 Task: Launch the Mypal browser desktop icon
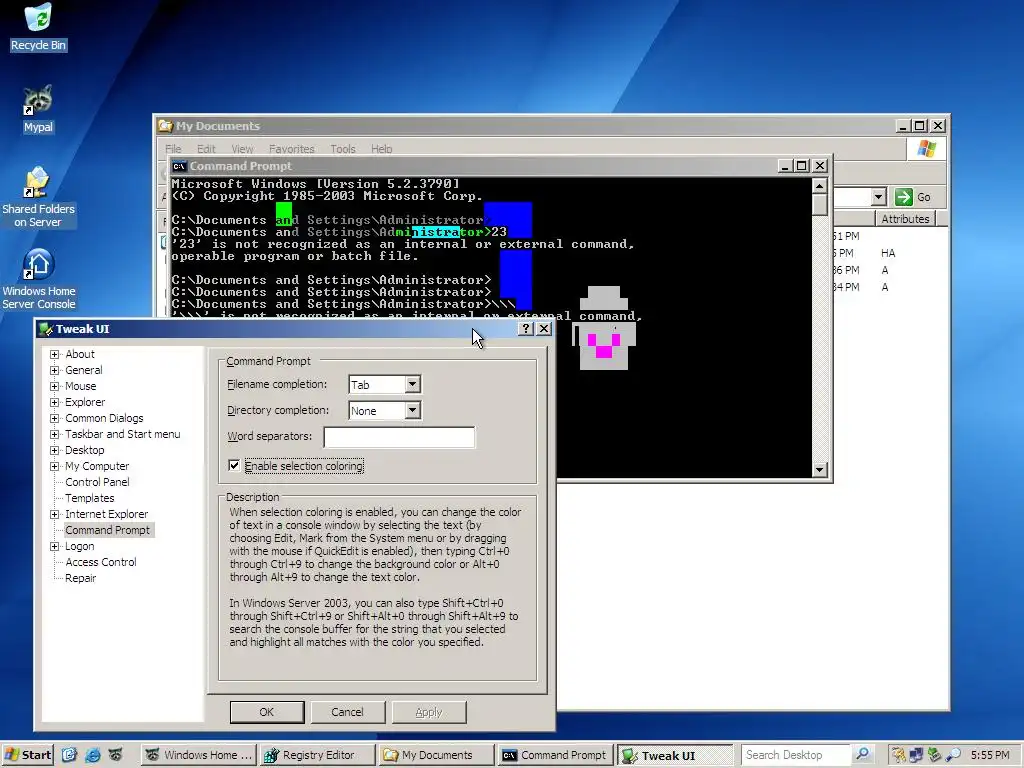pyautogui.click(x=38, y=109)
